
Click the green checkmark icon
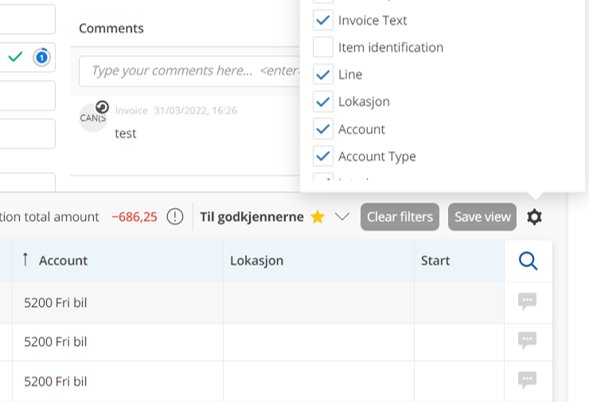[x=15, y=57]
